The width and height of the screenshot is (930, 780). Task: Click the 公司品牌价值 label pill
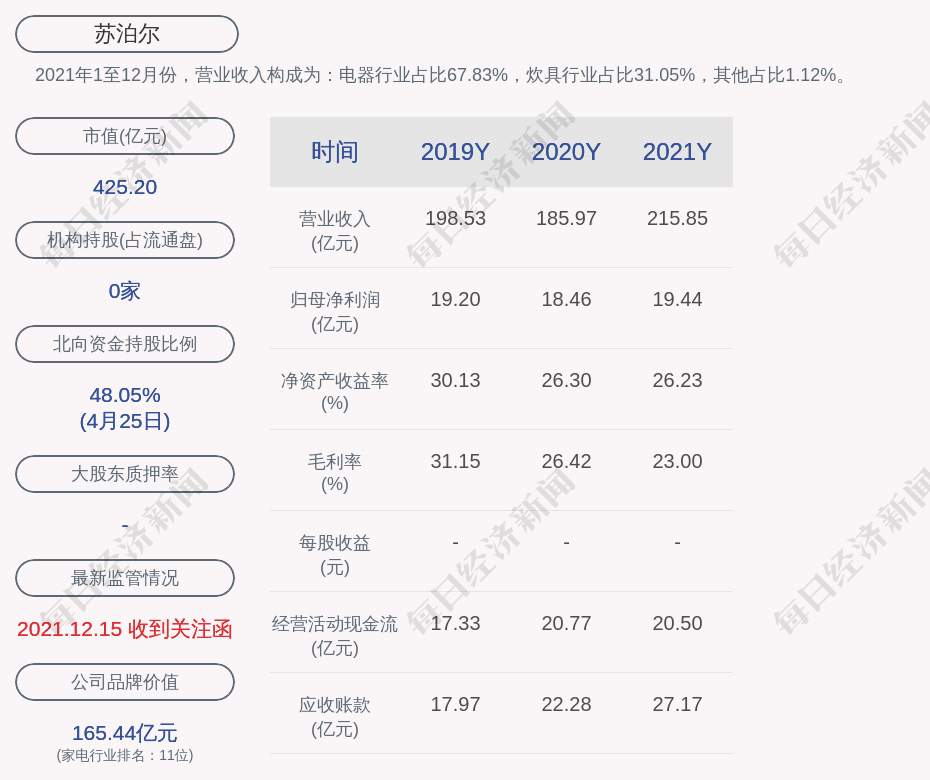coord(125,682)
